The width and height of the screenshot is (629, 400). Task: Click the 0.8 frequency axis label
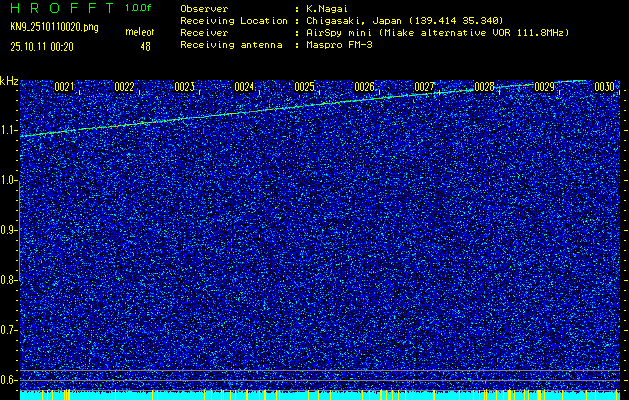pyautogui.click(x=9, y=280)
